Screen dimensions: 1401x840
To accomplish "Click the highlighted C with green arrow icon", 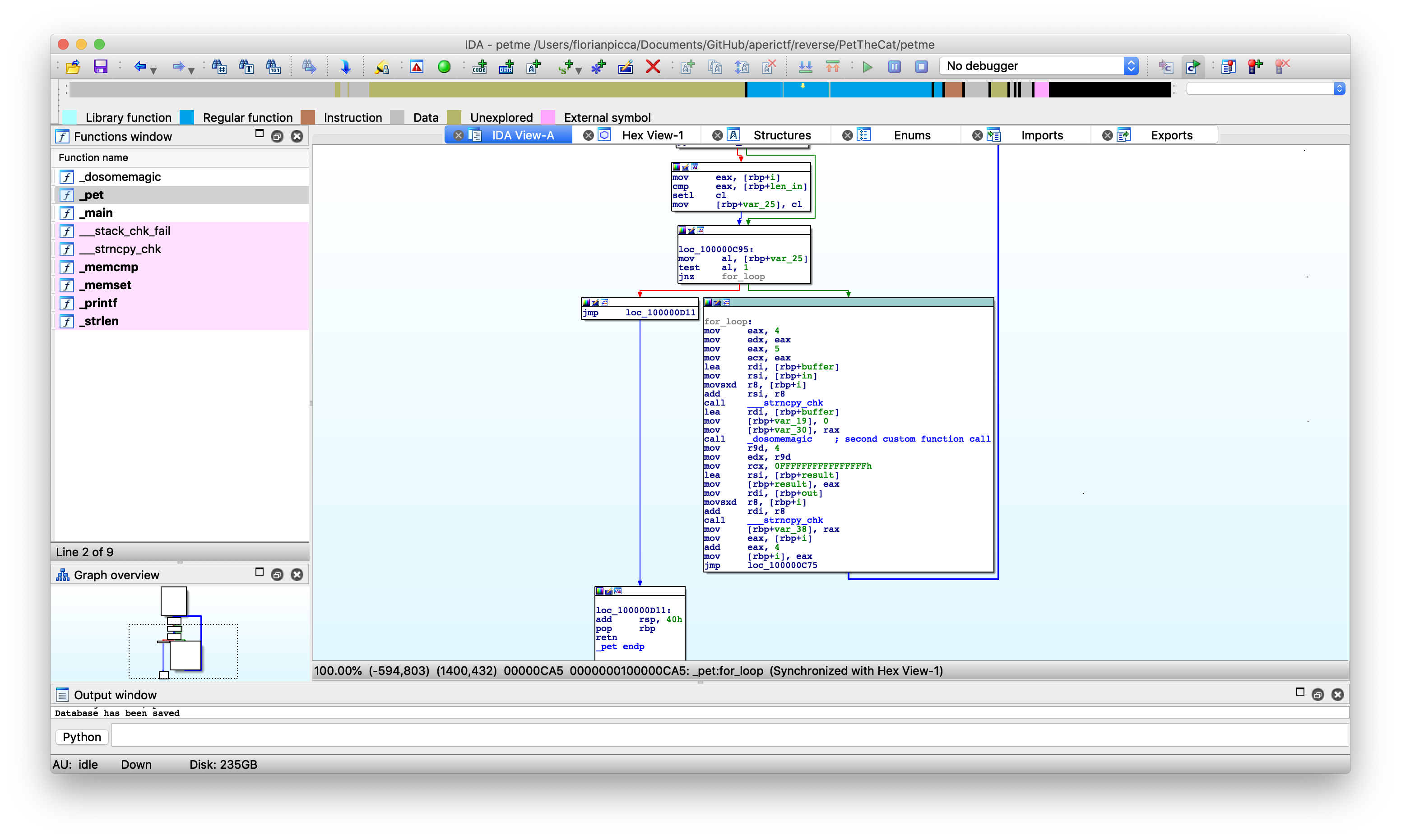I will [1192, 67].
